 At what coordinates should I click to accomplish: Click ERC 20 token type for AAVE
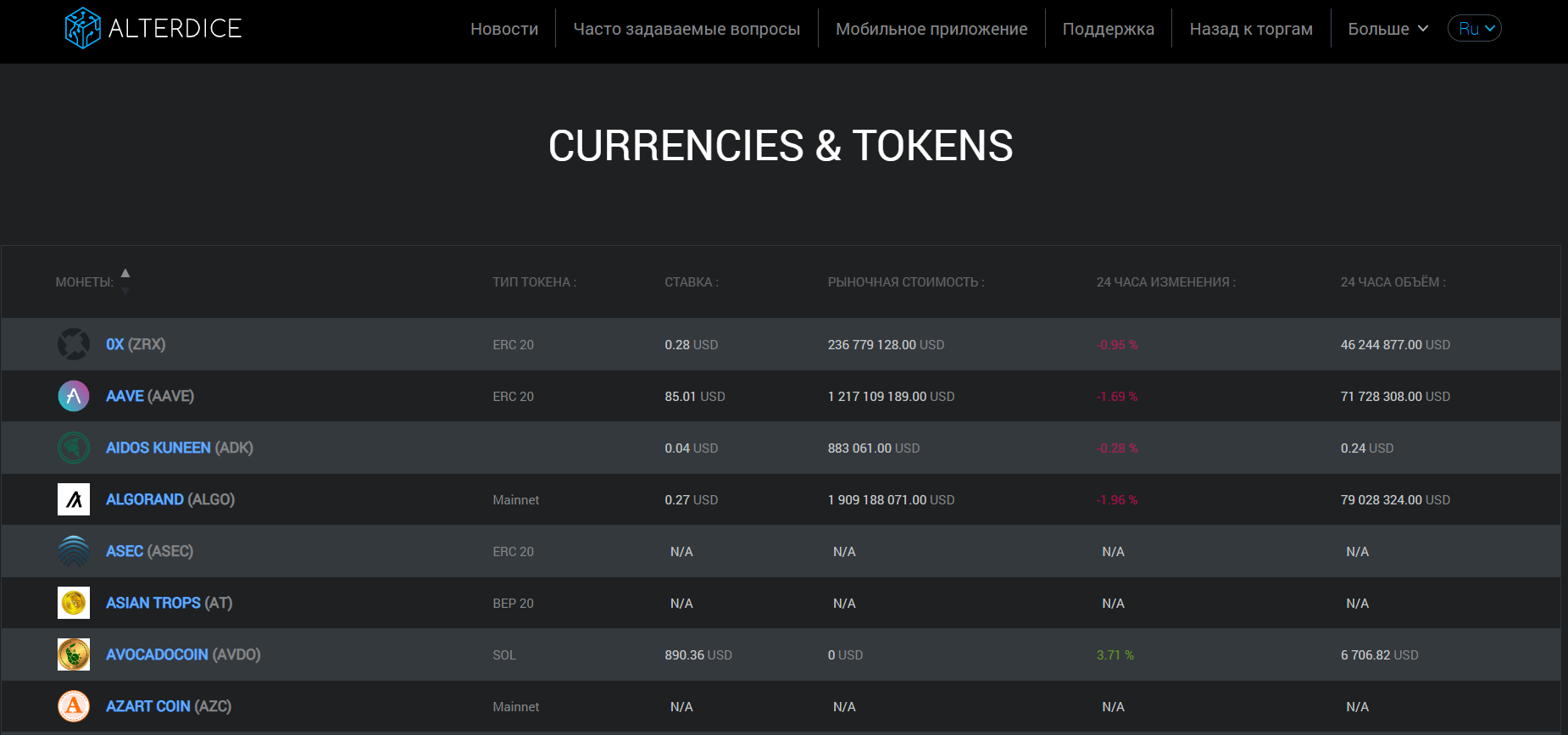tap(513, 397)
